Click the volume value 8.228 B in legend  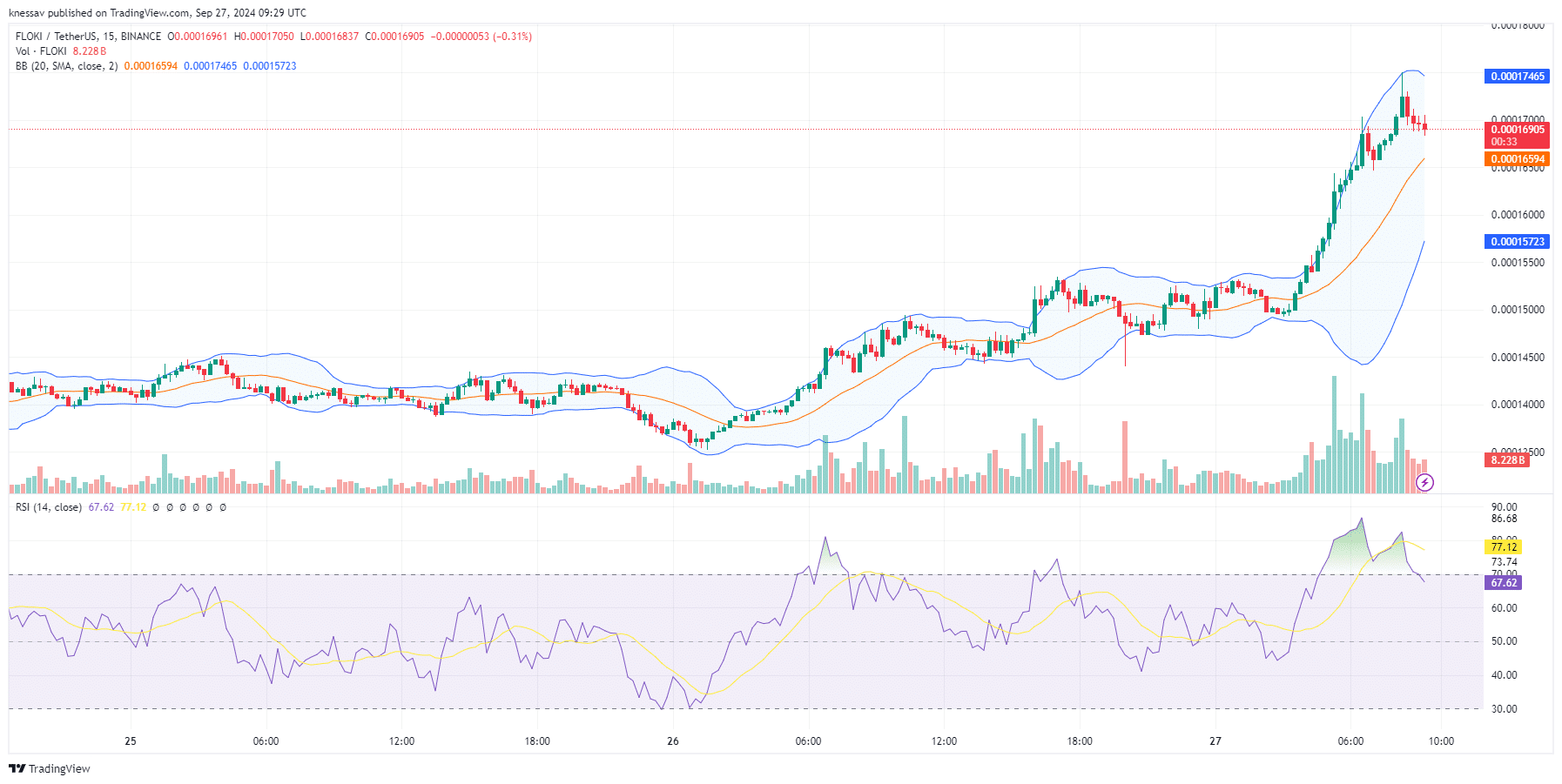(90, 51)
